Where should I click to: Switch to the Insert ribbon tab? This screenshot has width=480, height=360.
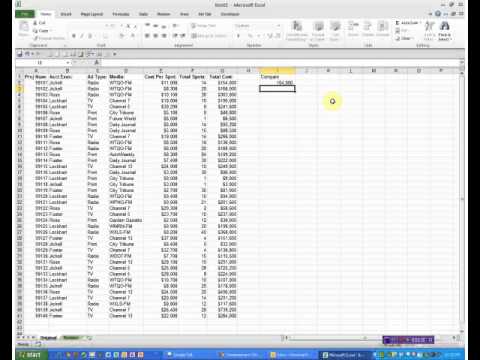pos(66,14)
